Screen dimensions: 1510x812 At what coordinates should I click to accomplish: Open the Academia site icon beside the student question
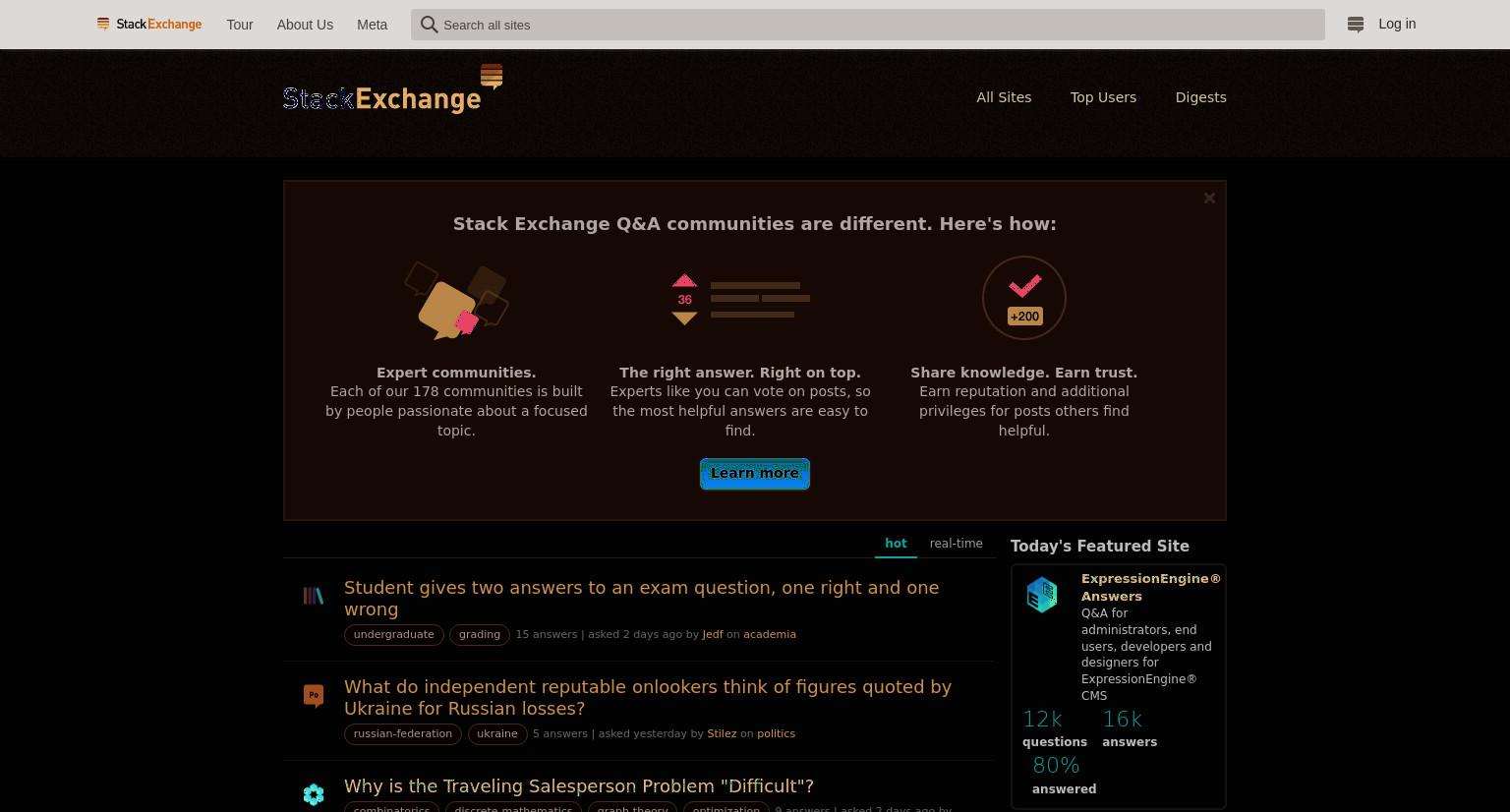[314, 596]
